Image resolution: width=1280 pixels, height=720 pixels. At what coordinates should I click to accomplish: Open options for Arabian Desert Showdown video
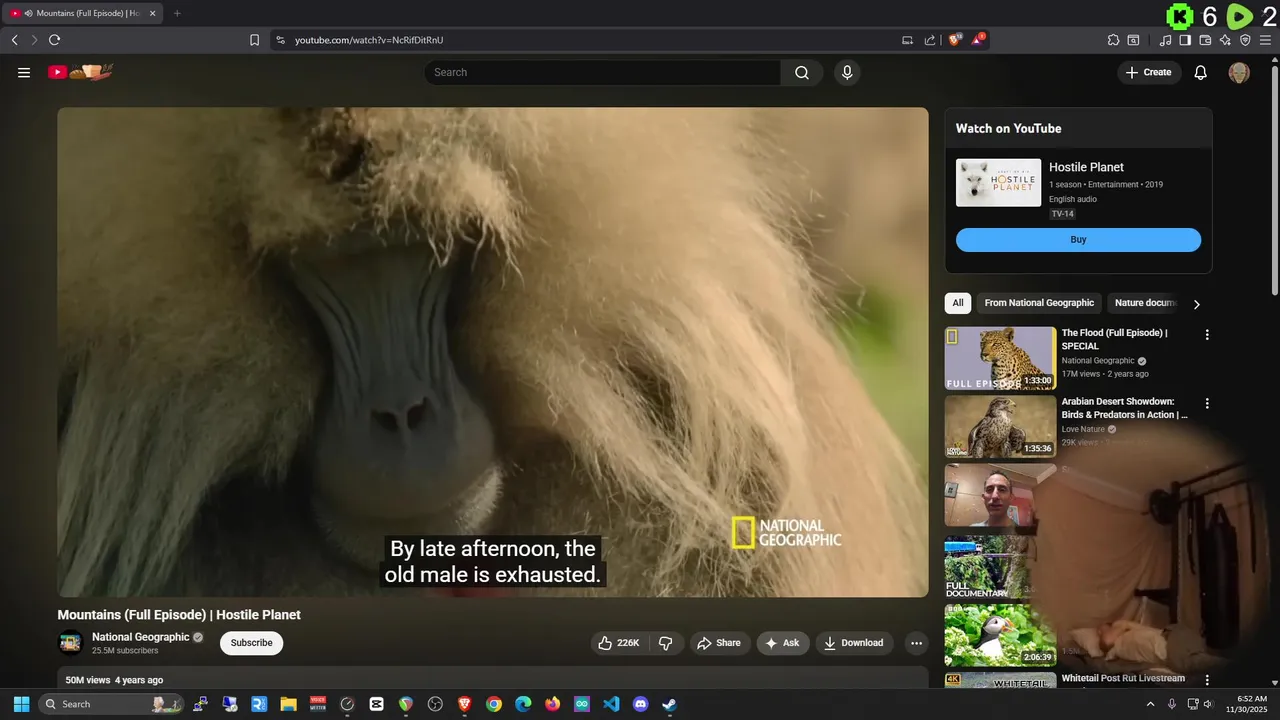click(1207, 404)
